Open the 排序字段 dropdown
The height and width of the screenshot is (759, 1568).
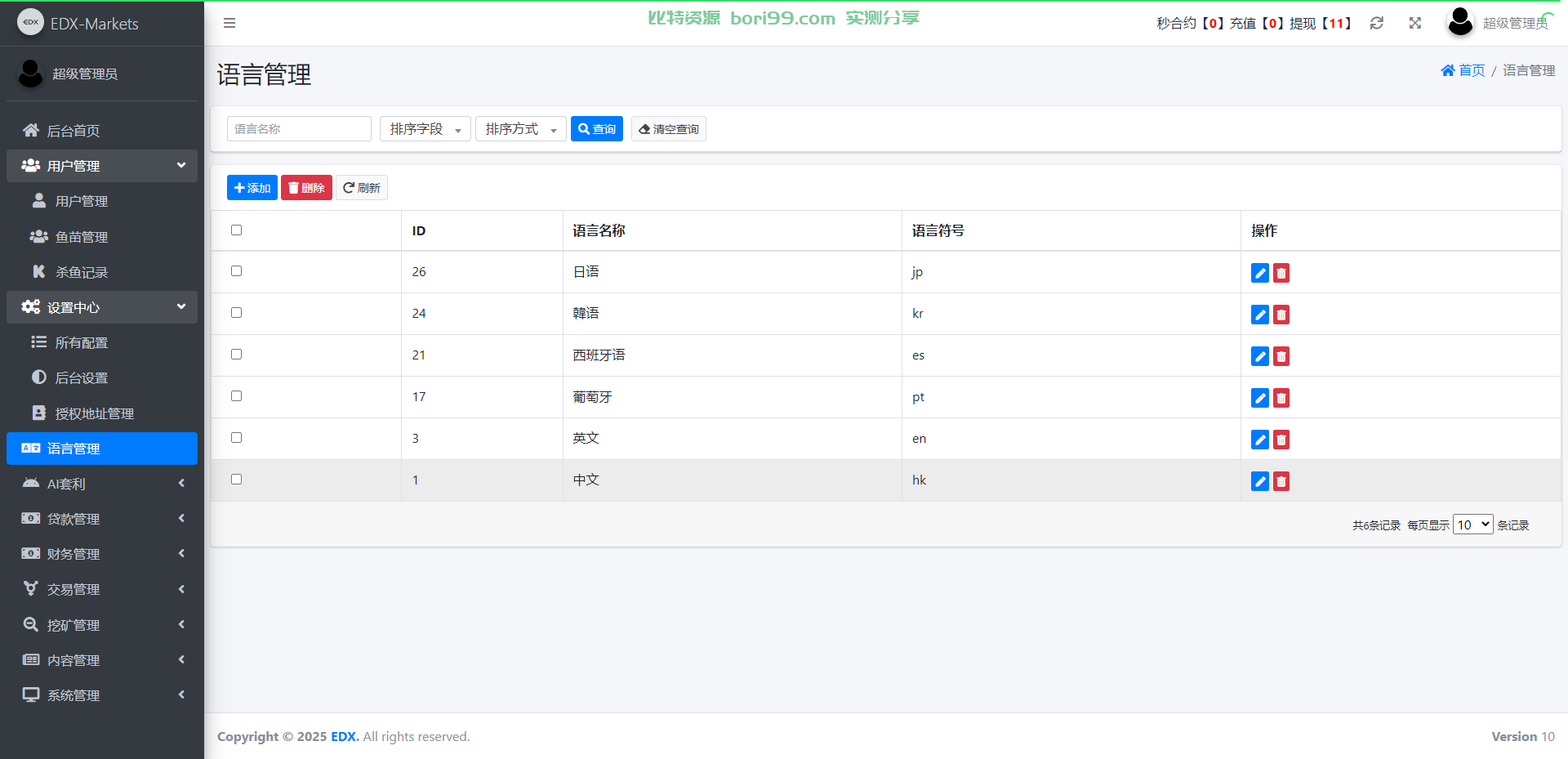425,129
